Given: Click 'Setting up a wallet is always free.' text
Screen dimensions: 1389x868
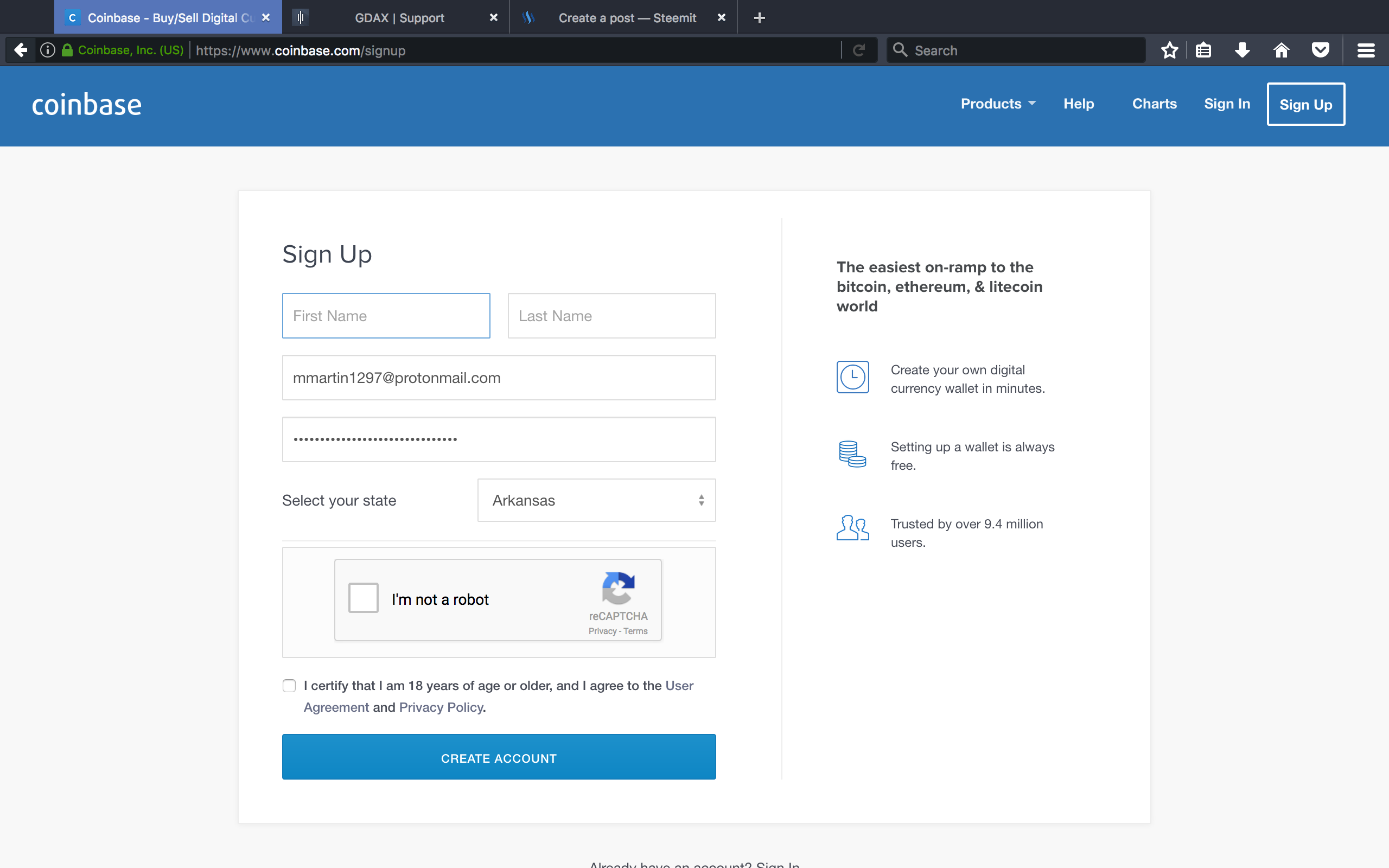Looking at the screenshot, I should (x=972, y=456).
